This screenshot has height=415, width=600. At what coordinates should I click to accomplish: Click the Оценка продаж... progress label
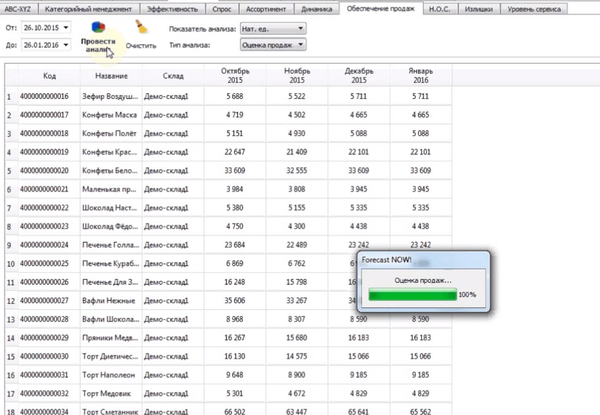[x=423, y=280]
